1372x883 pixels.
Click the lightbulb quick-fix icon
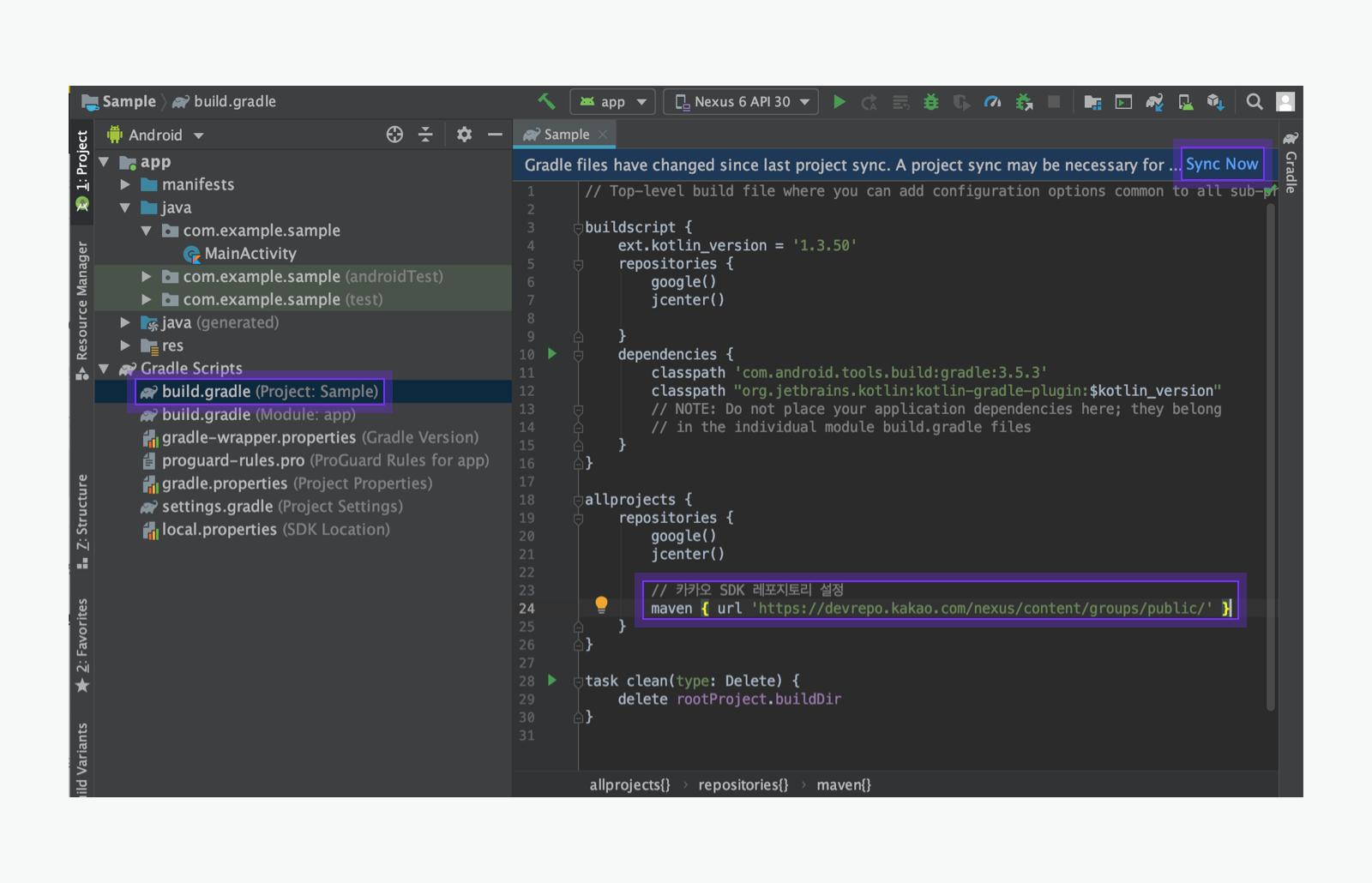point(601,604)
